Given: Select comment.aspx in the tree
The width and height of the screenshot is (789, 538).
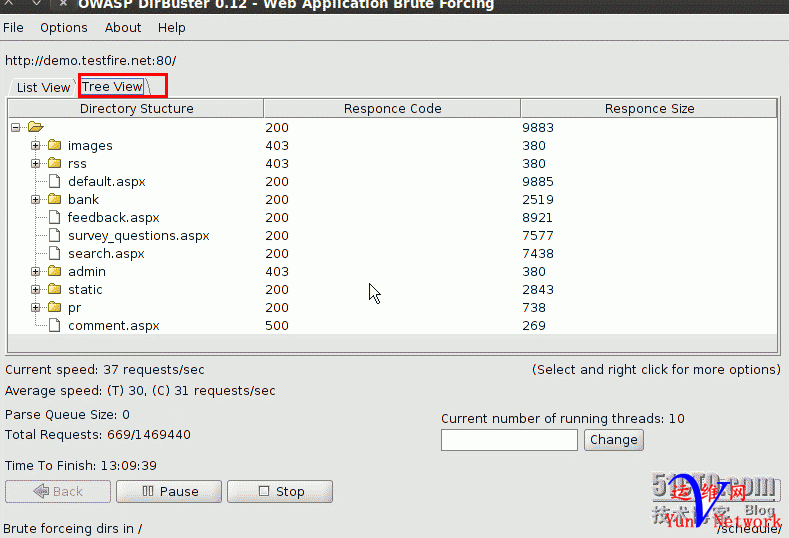Looking at the screenshot, I should coord(114,326).
